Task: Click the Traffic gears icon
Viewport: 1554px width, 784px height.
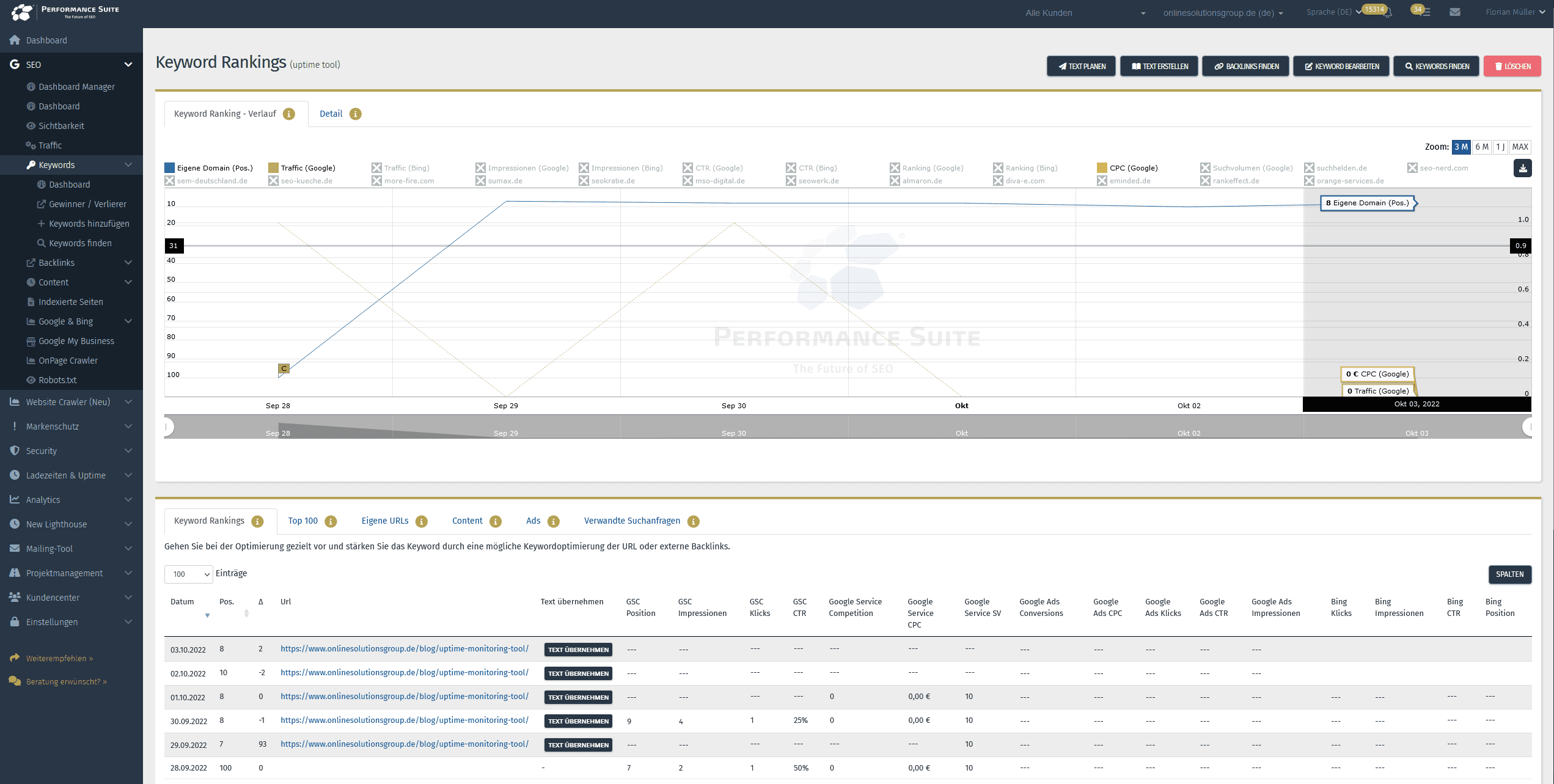Action: click(x=31, y=145)
